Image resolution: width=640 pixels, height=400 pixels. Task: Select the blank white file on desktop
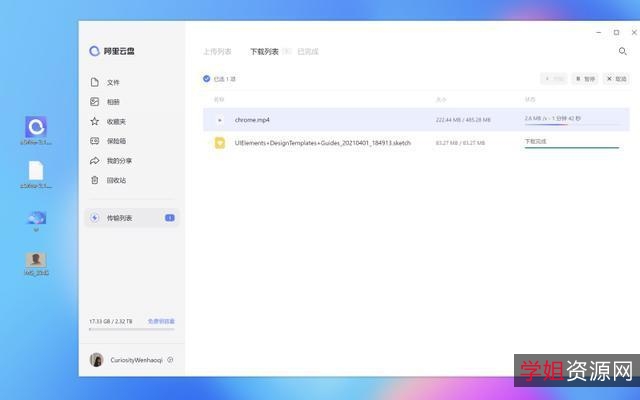[36, 171]
